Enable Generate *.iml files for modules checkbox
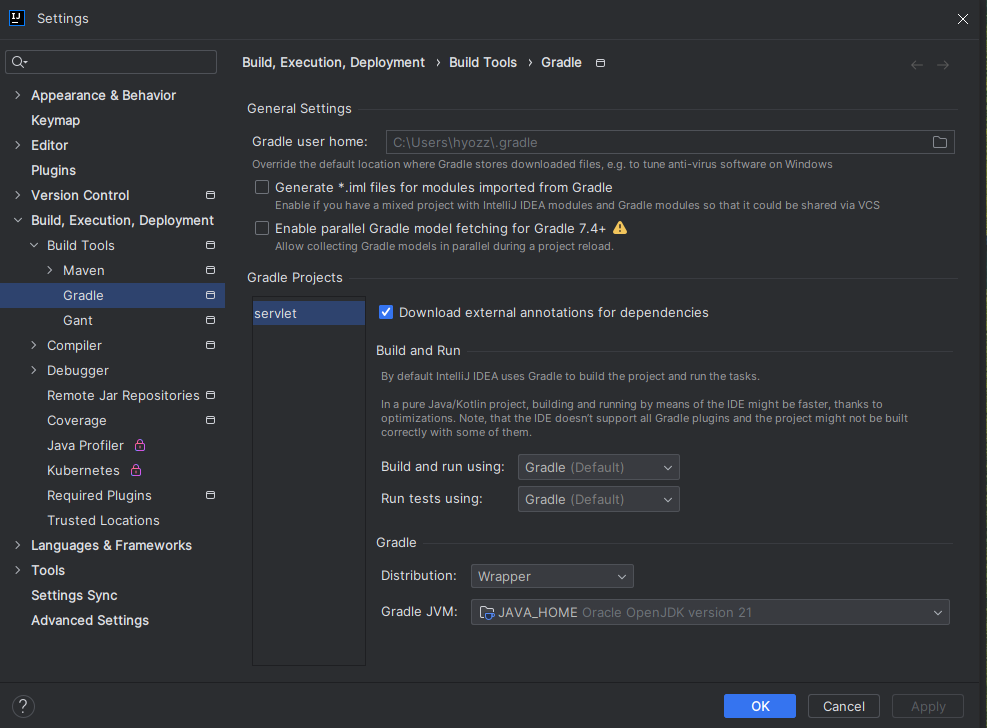The height and width of the screenshot is (728, 987). (262, 187)
